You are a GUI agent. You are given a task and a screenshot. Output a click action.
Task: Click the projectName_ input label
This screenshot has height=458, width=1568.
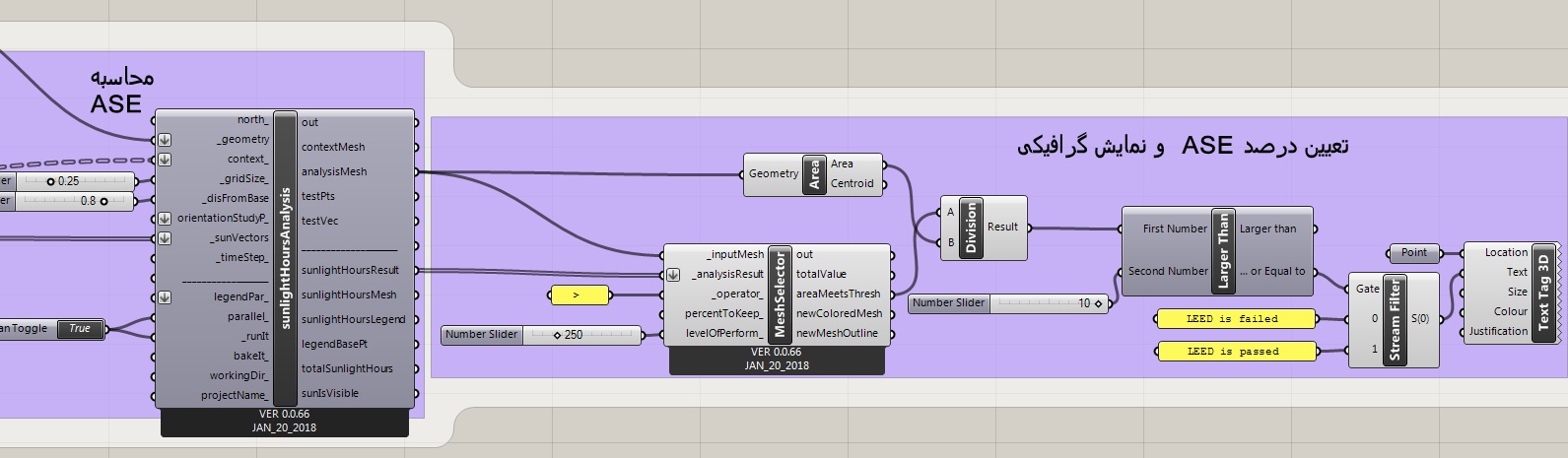pyautogui.click(x=235, y=396)
